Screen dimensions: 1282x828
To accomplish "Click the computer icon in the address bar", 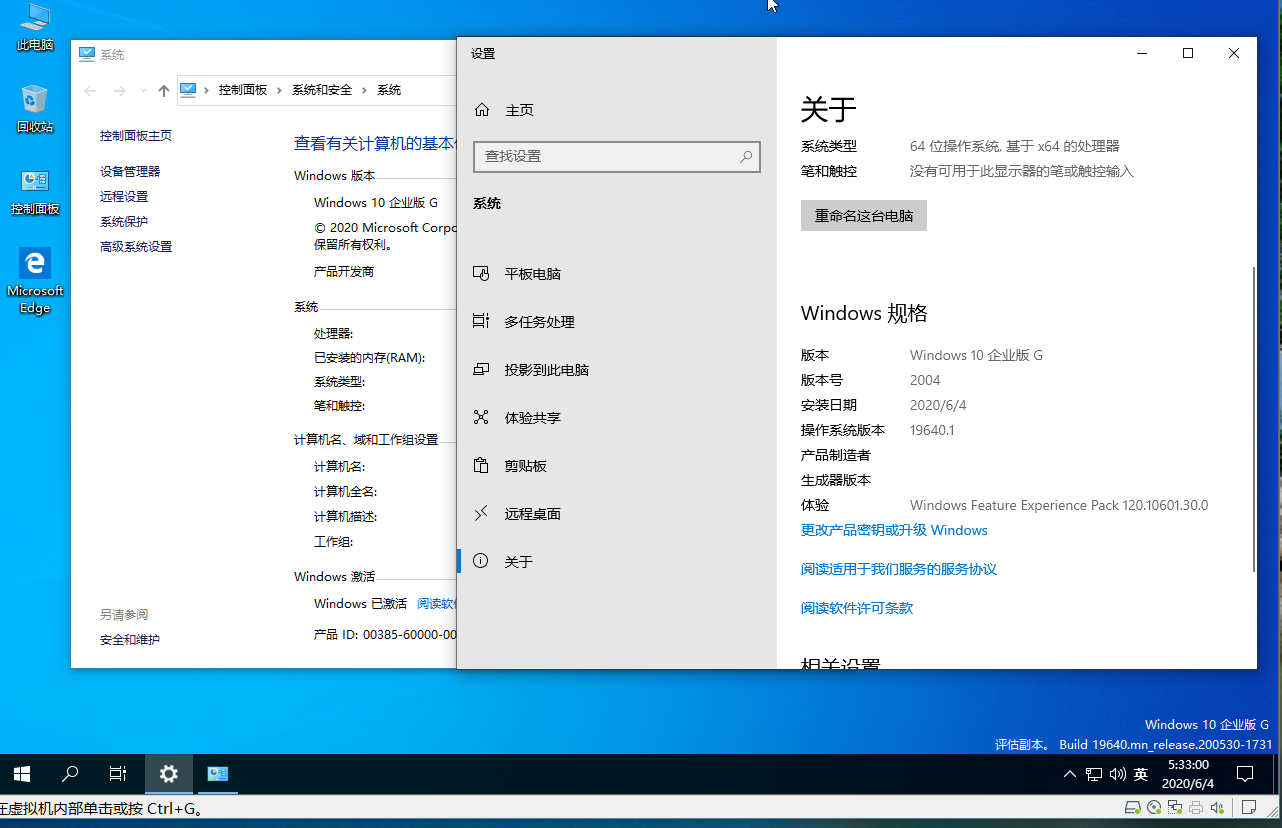I will point(188,90).
